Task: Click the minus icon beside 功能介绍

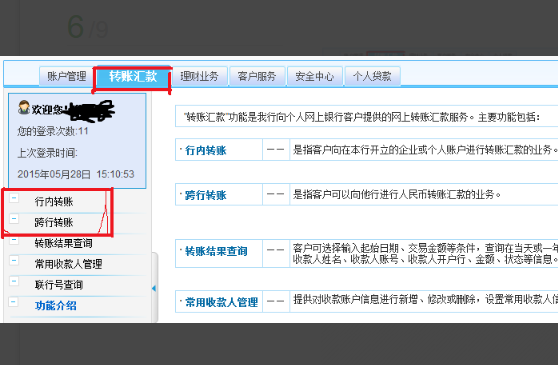Action: [x=14, y=302]
